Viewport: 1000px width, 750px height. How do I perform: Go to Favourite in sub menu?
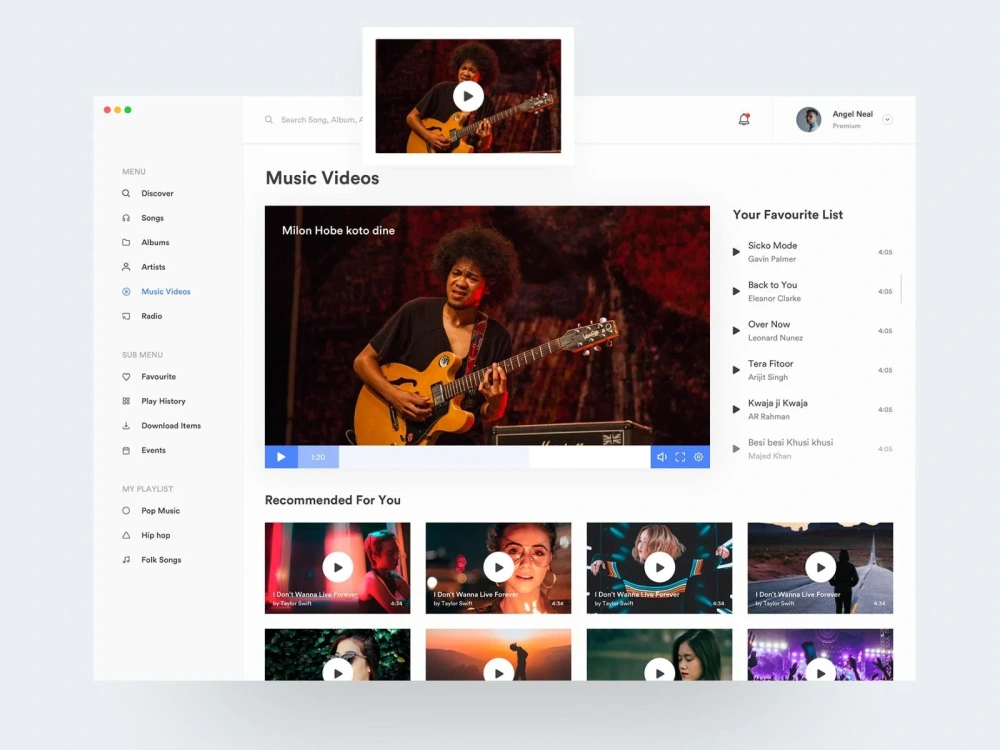tap(158, 377)
